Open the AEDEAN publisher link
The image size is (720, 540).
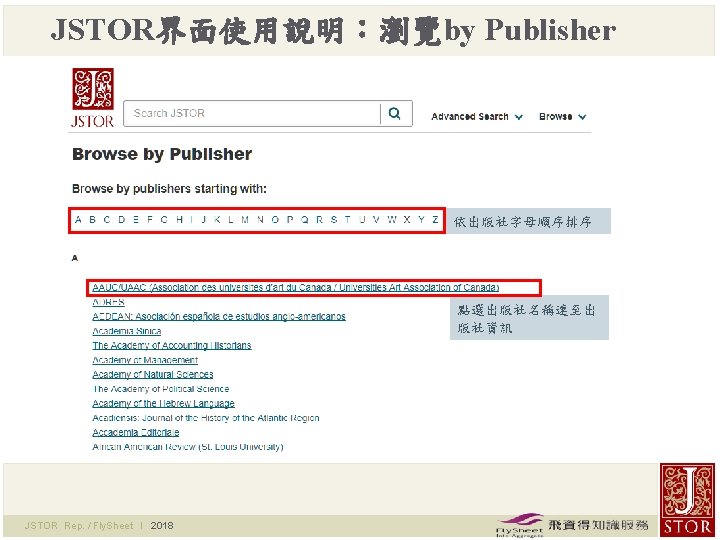219,316
